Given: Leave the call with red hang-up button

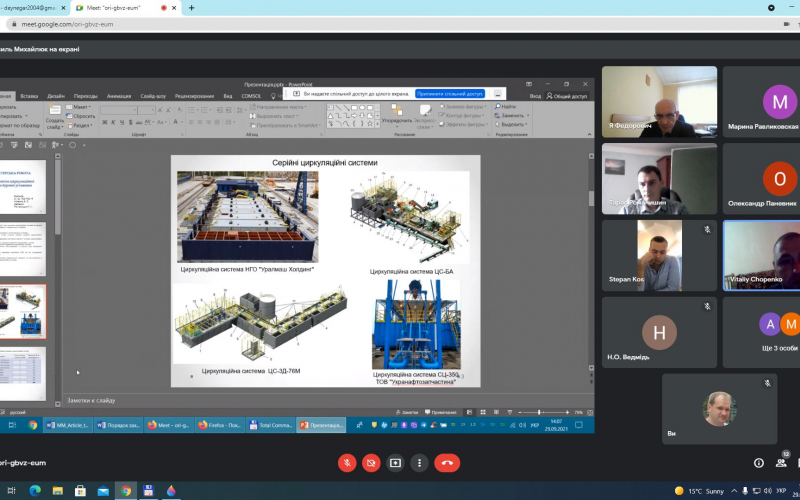Looking at the screenshot, I should pyautogui.click(x=447, y=463).
